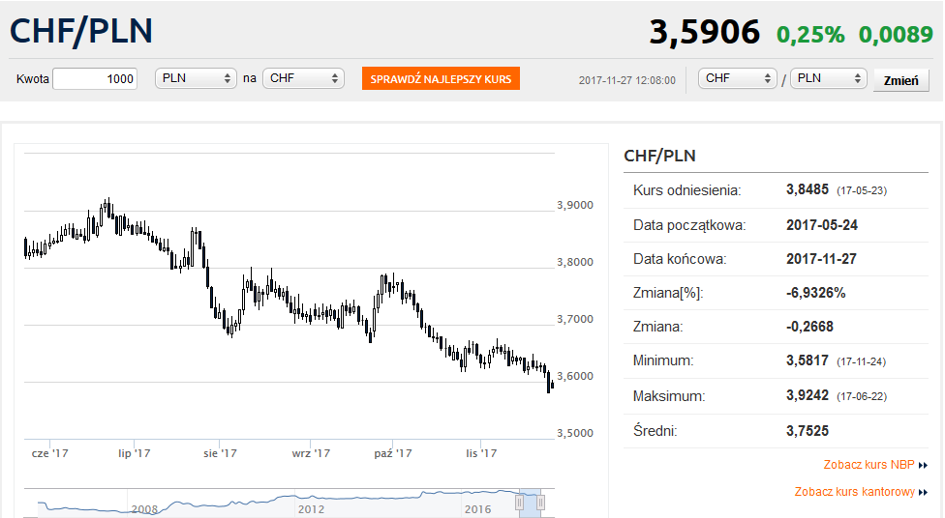Click the 'sie '17' x-axis label

click(220, 453)
